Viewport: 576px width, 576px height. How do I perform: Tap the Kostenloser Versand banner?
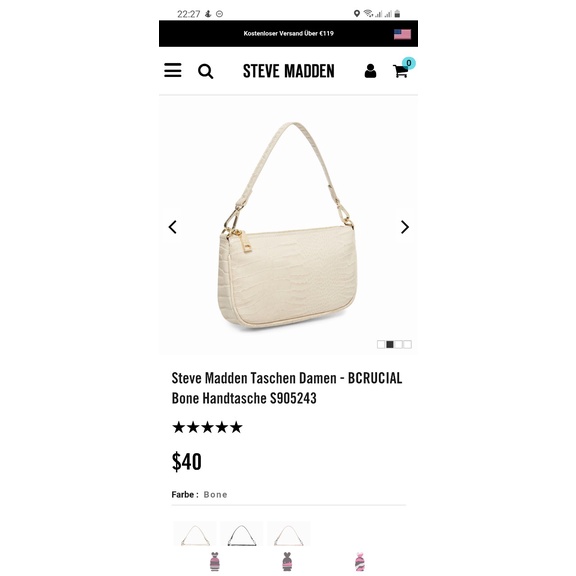click(x=288, y=33)
